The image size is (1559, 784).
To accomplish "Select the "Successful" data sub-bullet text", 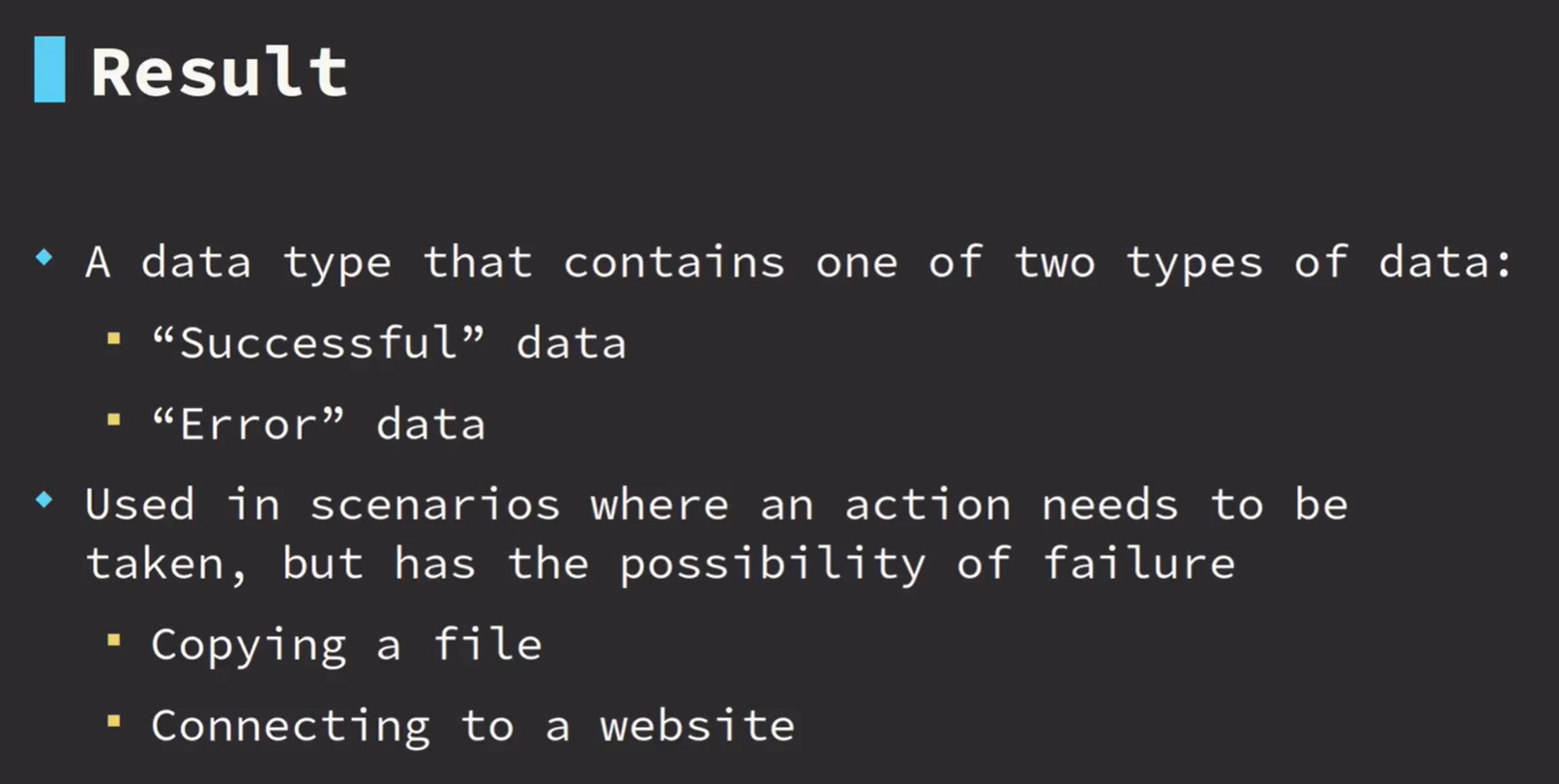I will pyautogui.click(x=389, y=344).
